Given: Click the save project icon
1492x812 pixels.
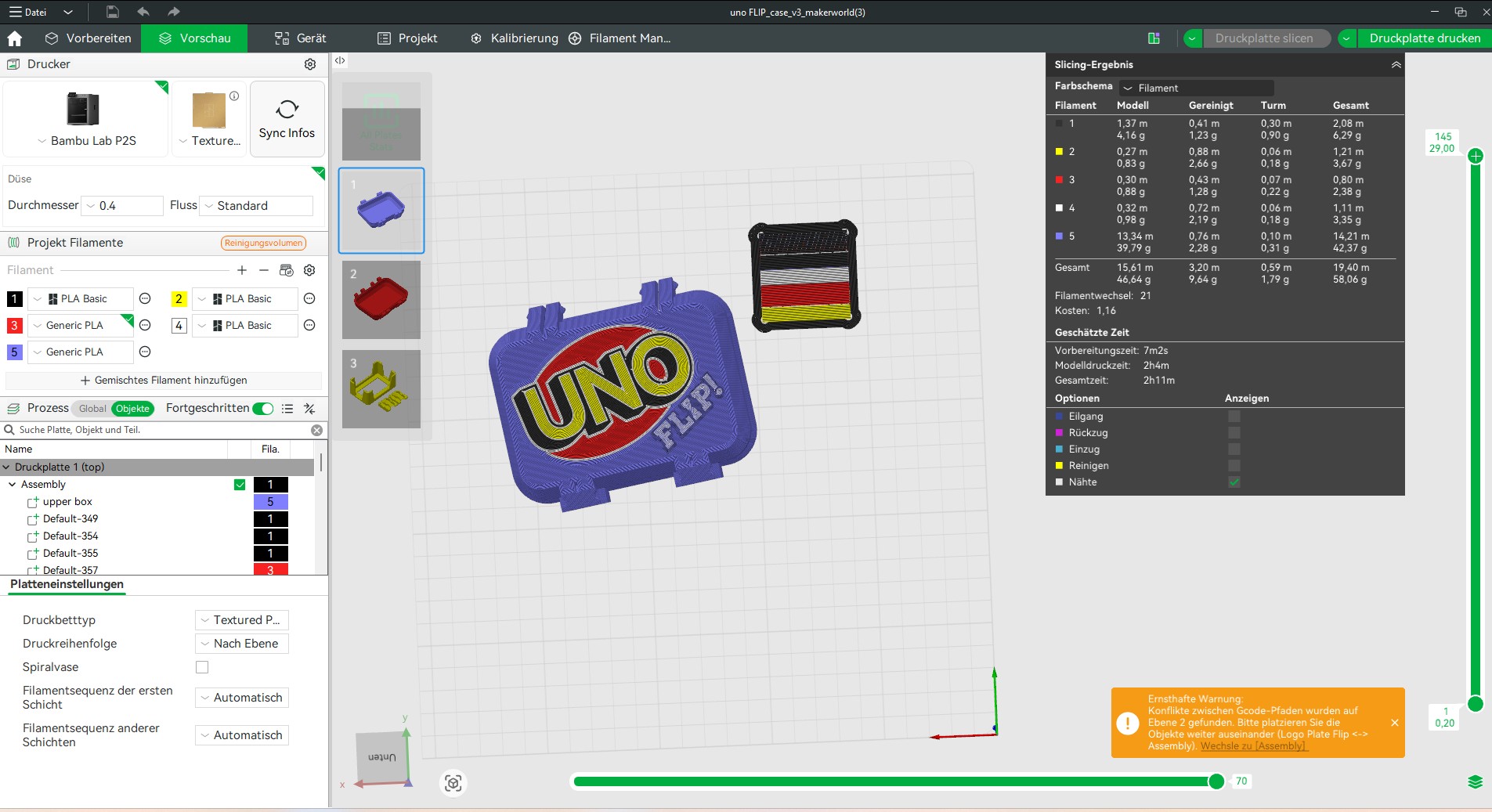Looking at the screenshot, I should [x=113, y=12].
